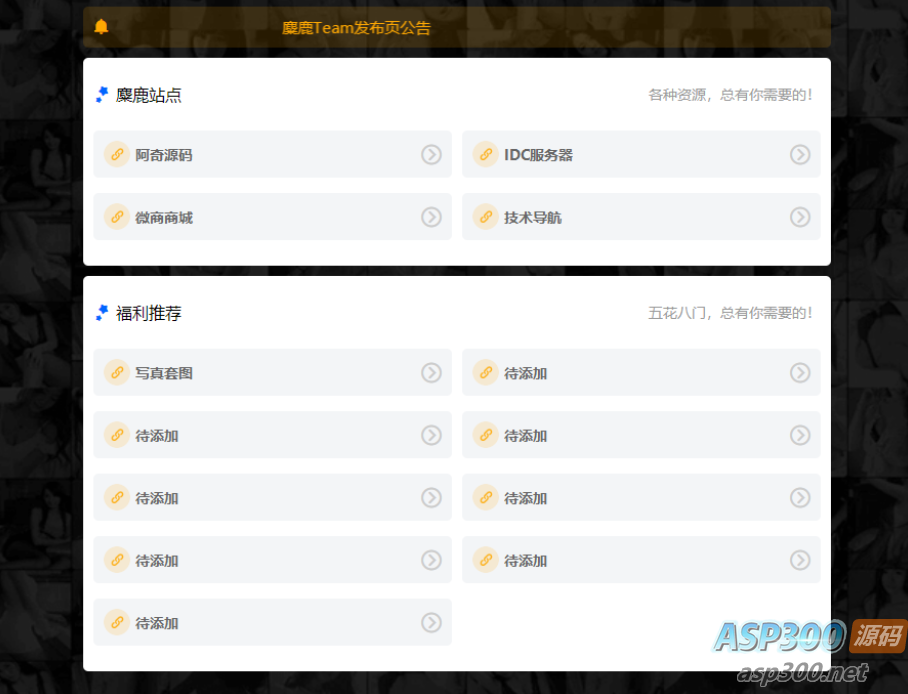The width and height of the screenshot is (908, 694).
Task: Open the 待添加 card beside 写真套图
Action: tap(641, 372)
